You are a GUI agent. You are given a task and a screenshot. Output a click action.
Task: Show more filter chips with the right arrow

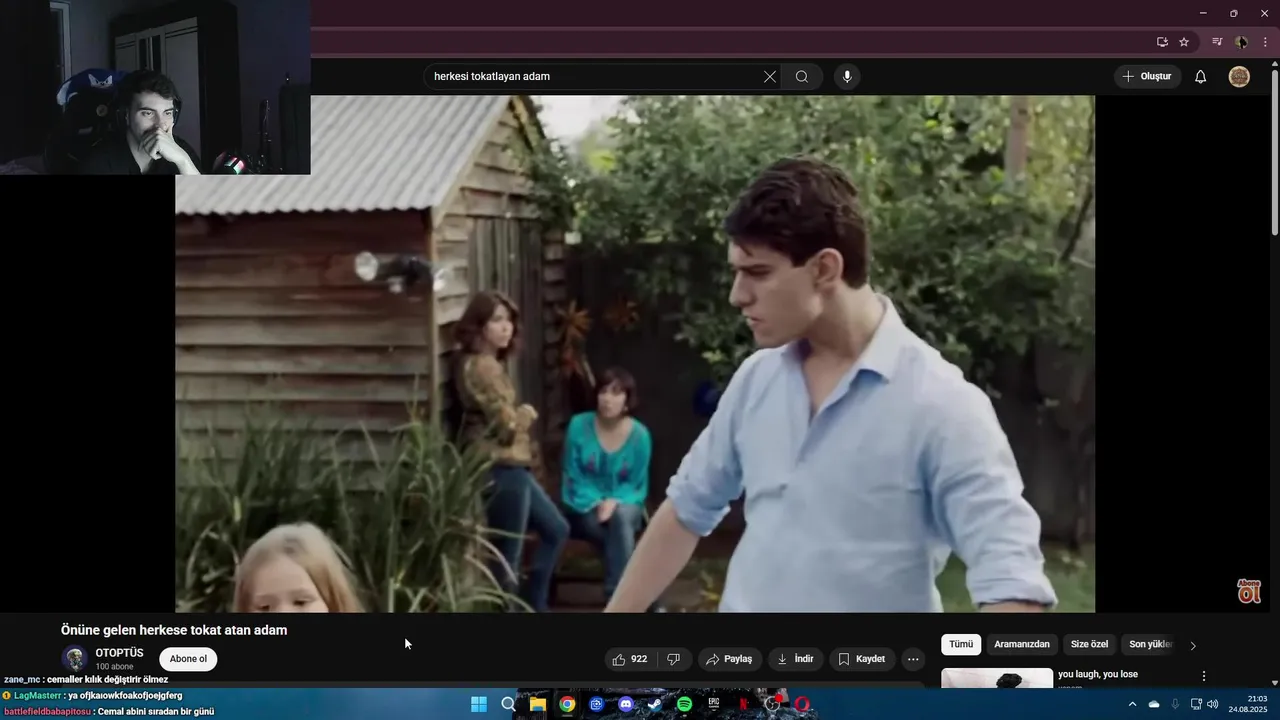click(x=1192, y=646)
